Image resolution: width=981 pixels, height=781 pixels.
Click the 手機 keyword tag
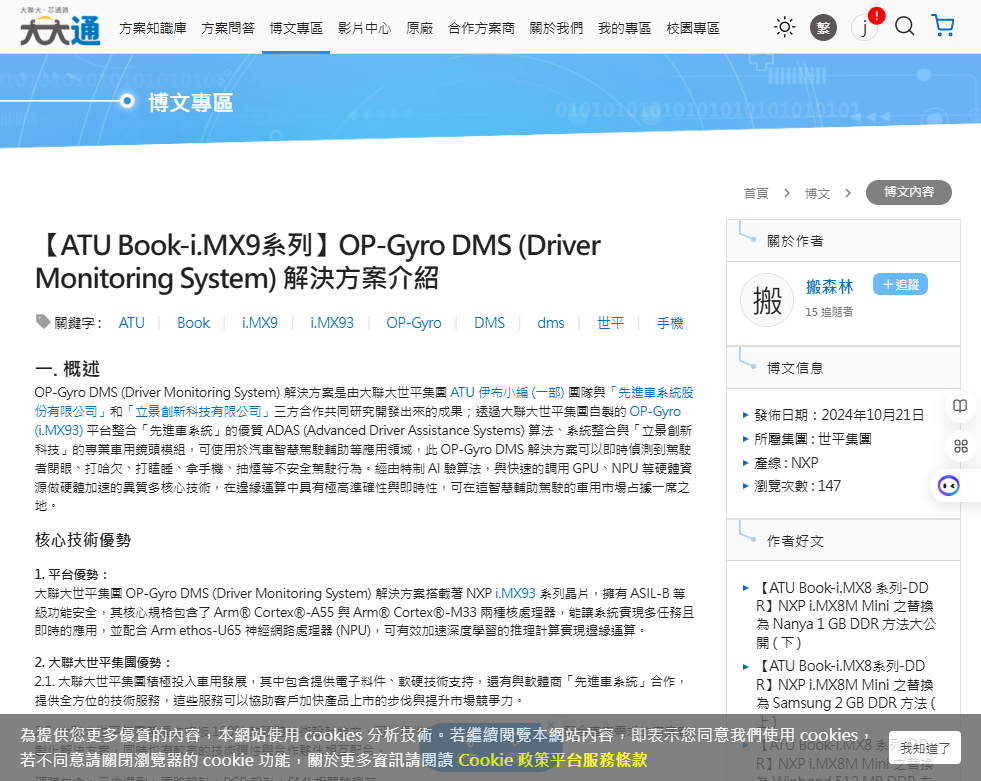(670, 323)
